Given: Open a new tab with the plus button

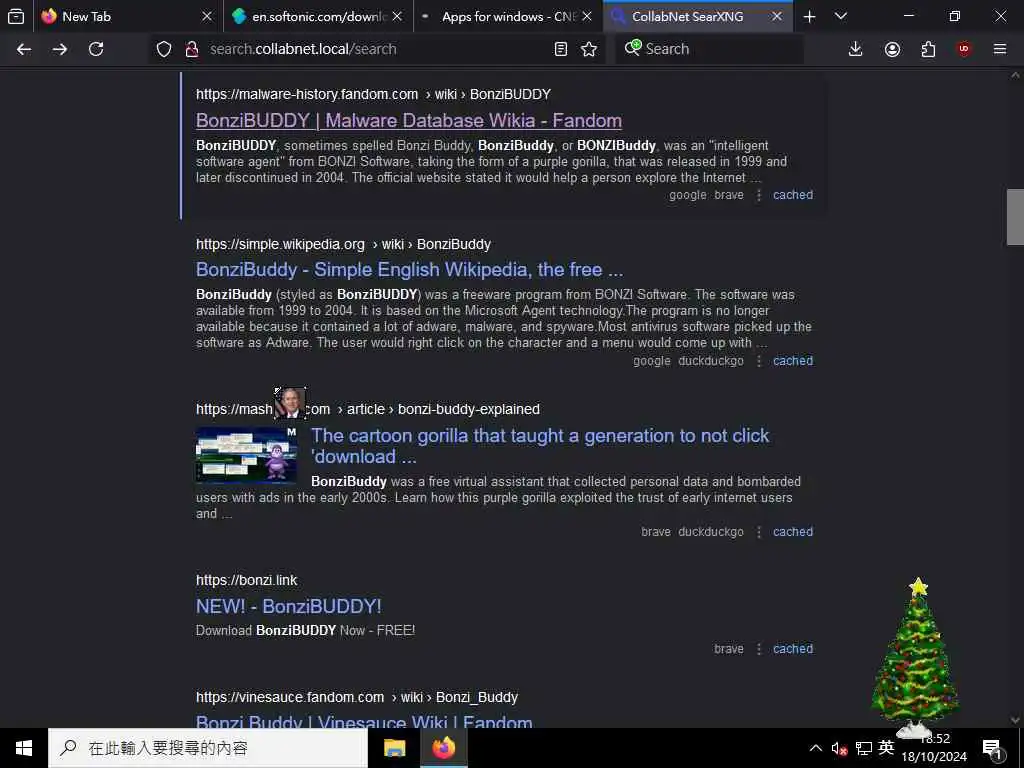Looking at the screenshot, I should point(810,16).
